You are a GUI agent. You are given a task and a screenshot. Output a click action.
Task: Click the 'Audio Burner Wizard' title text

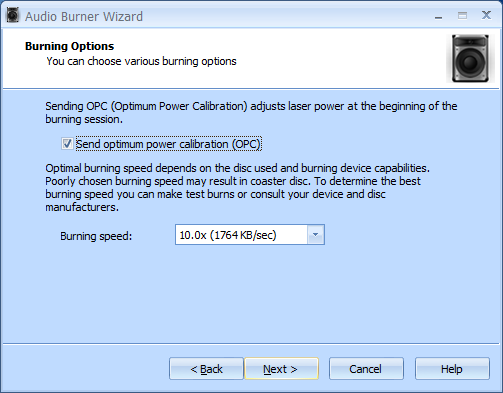[x=84, y=17]
